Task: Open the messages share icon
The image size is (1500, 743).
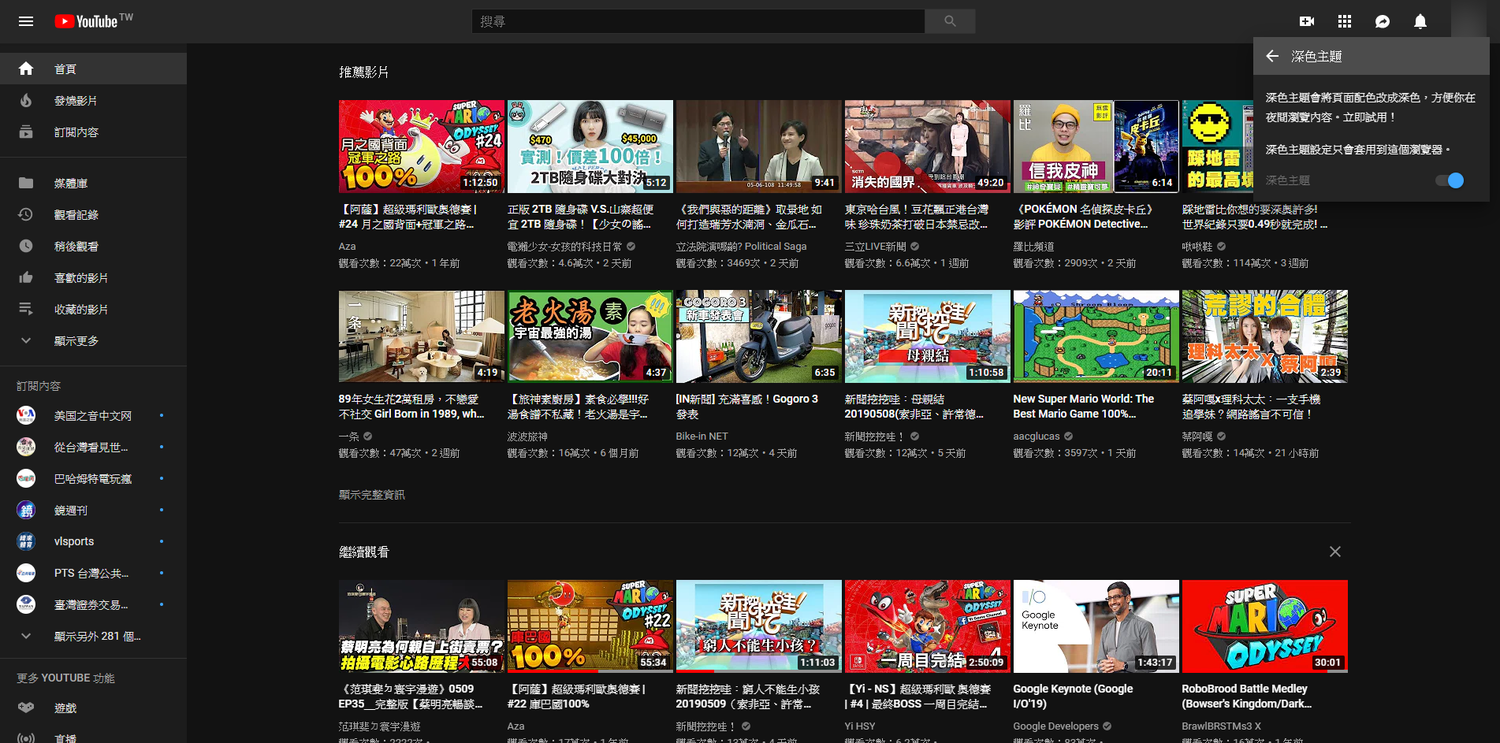Action: pyautogui.click(x=1383, y=21)
